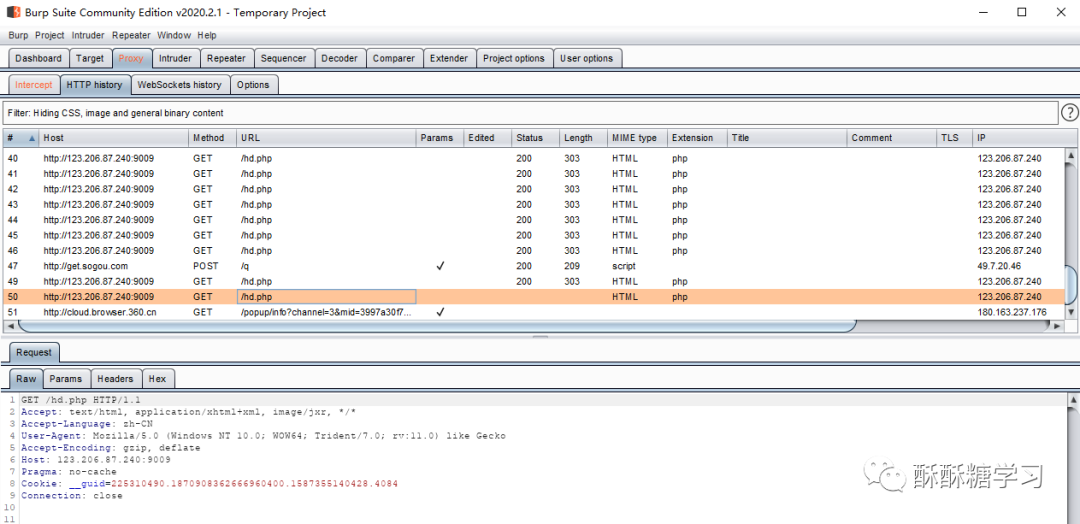
Task: Select the Proxy tab
Action: coord(131,59)
